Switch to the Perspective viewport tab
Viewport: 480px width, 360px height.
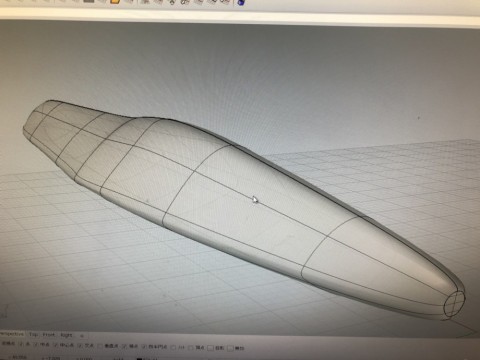point(12,334)
